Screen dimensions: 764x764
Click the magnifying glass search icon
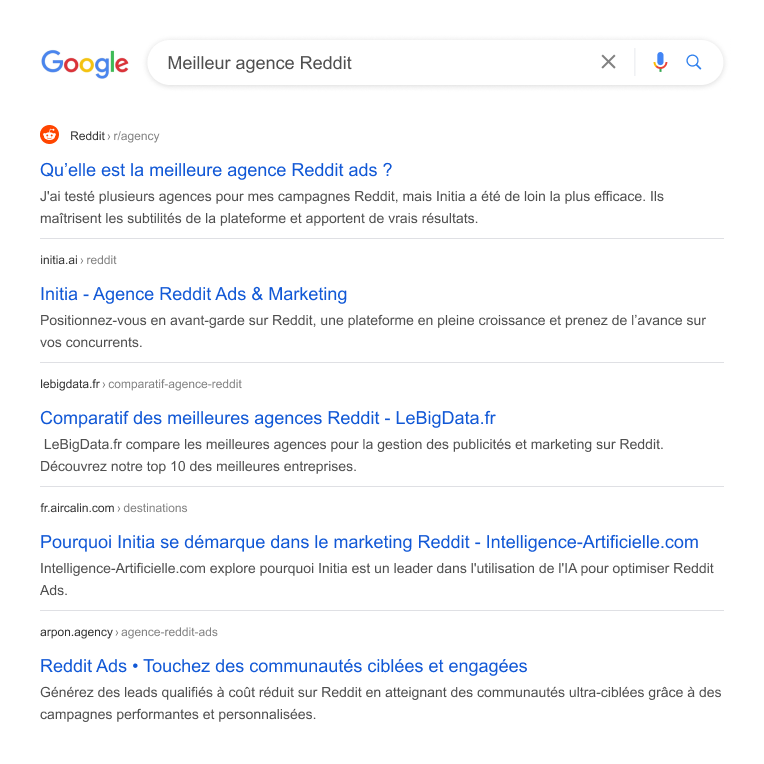(694, 62)
